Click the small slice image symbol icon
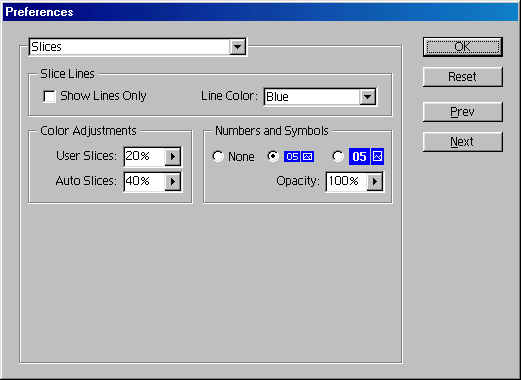 [308, 156]
